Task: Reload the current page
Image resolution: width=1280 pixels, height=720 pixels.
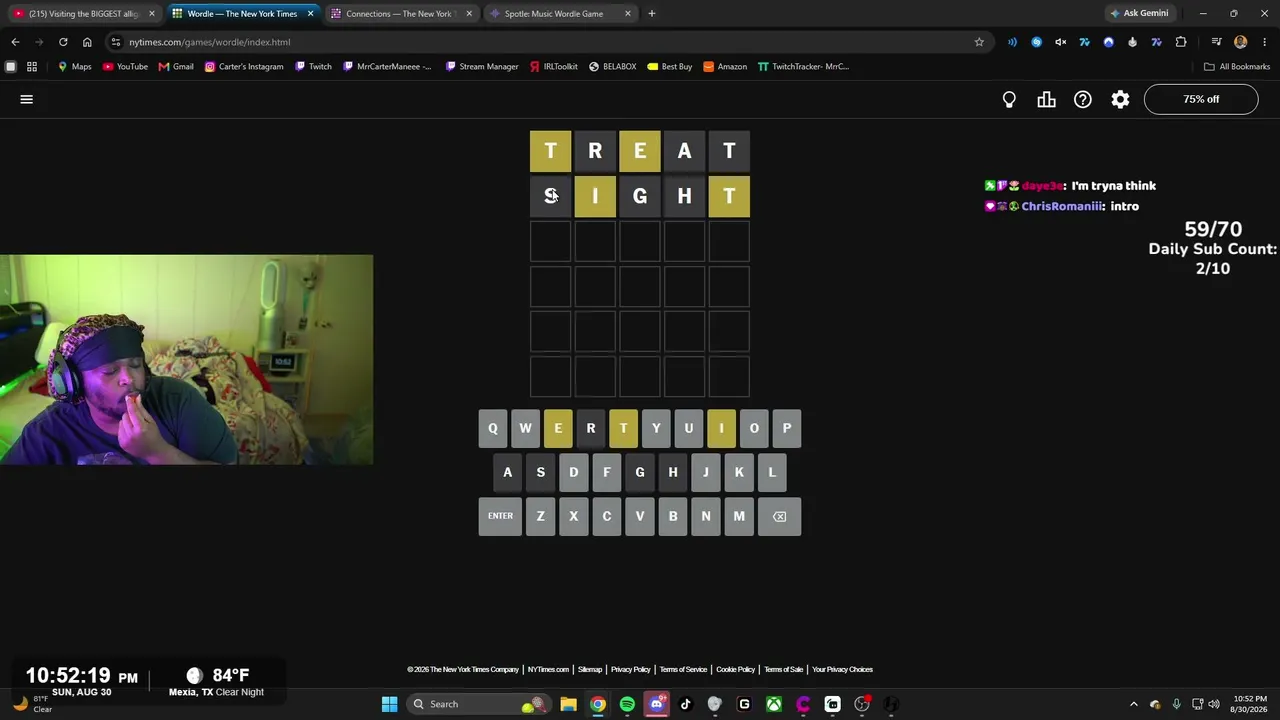Action: [x=63, y=42]
